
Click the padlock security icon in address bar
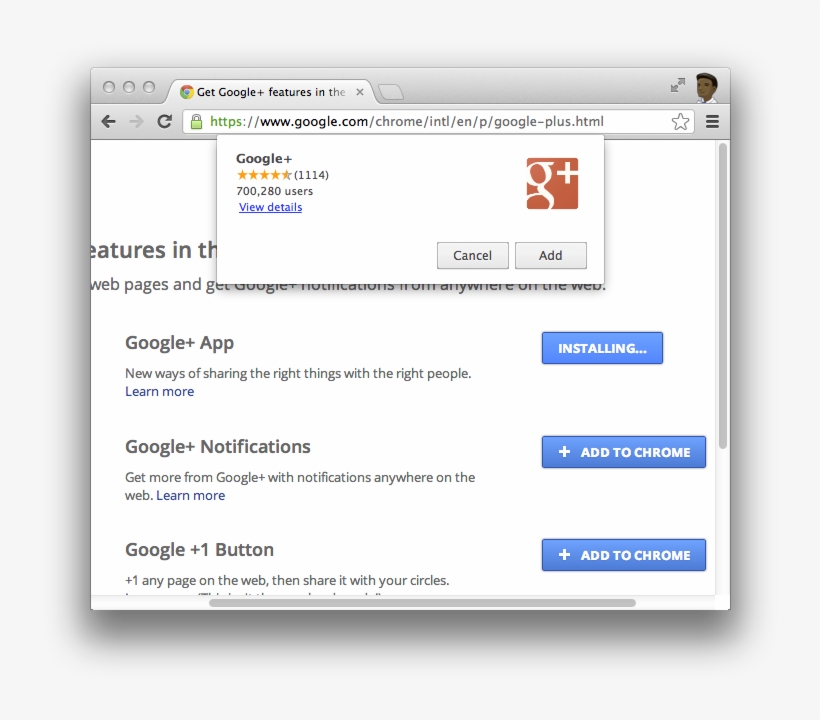click(x=197, y=121)
